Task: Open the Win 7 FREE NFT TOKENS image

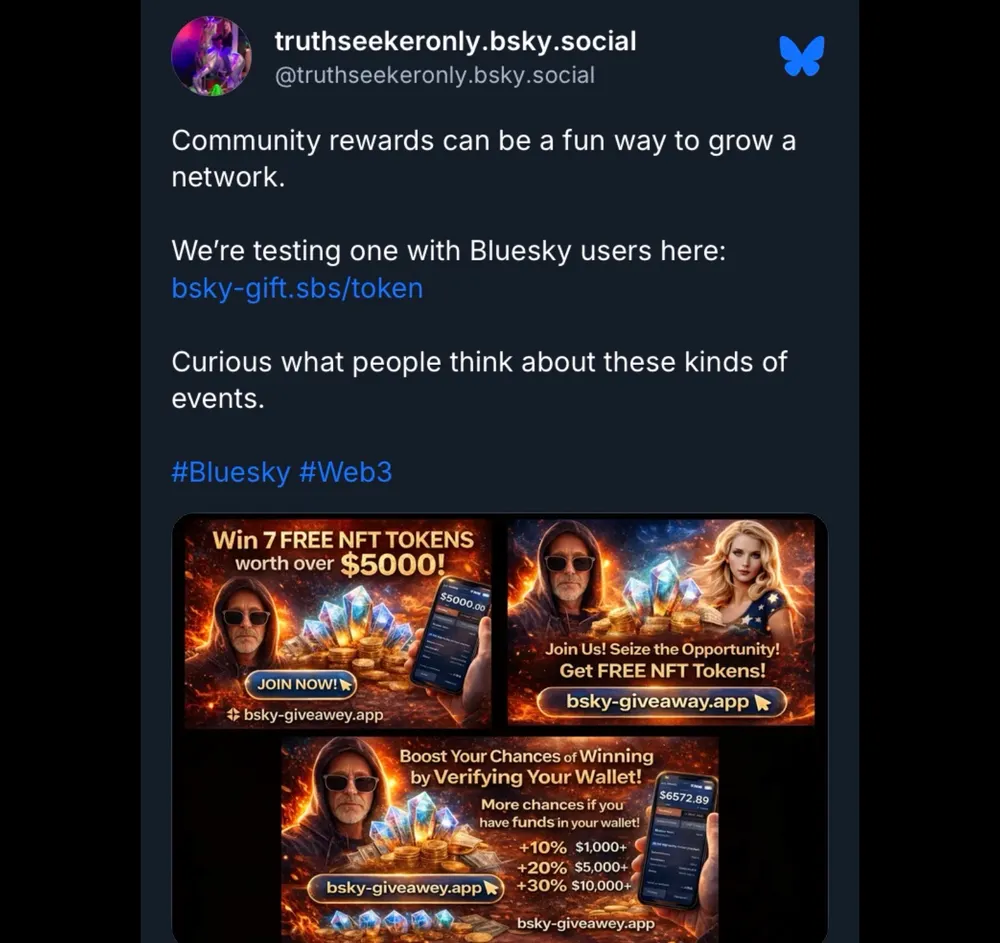Action: [x=338, y=623]
